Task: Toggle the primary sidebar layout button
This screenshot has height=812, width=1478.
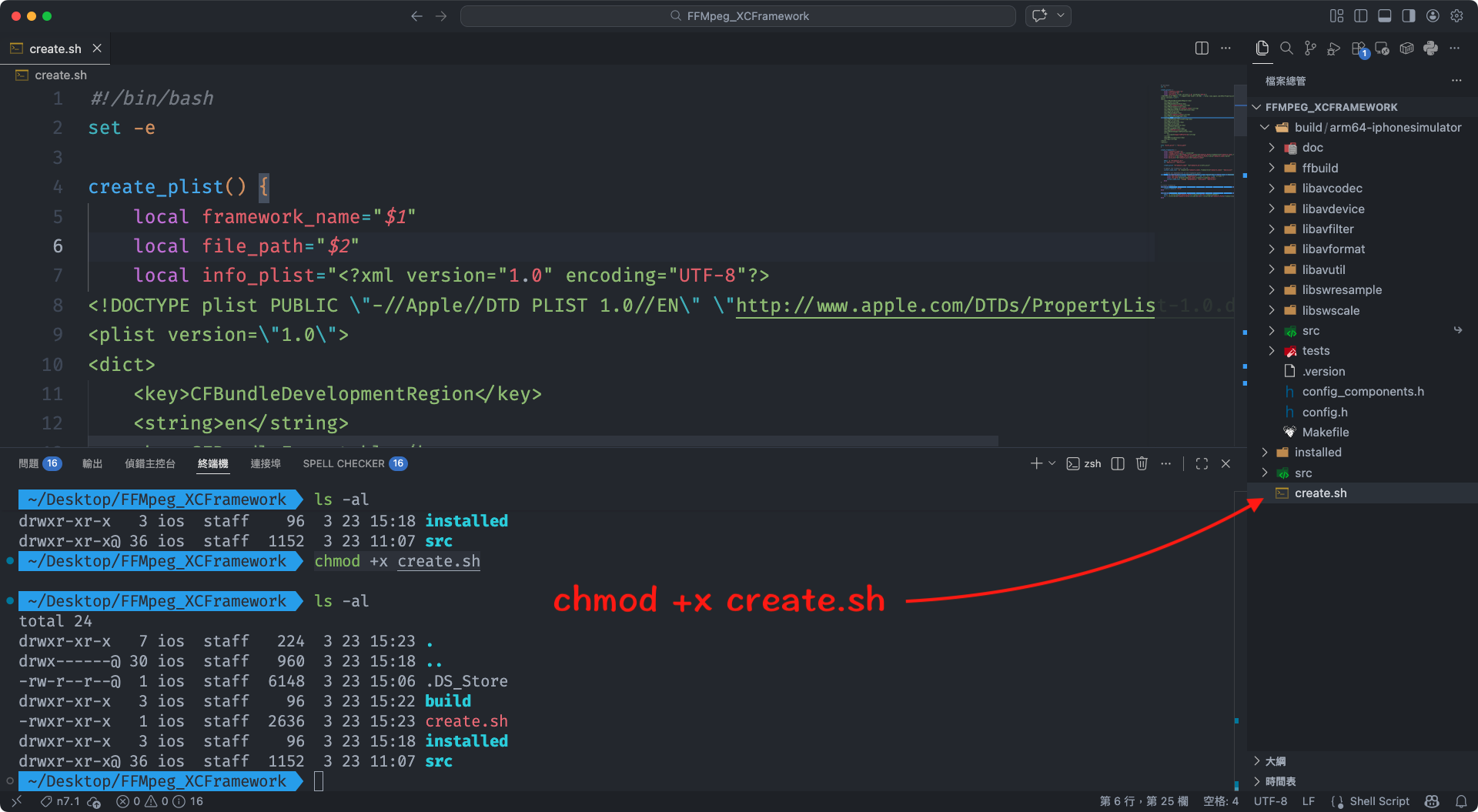Action: point(1360,16)
